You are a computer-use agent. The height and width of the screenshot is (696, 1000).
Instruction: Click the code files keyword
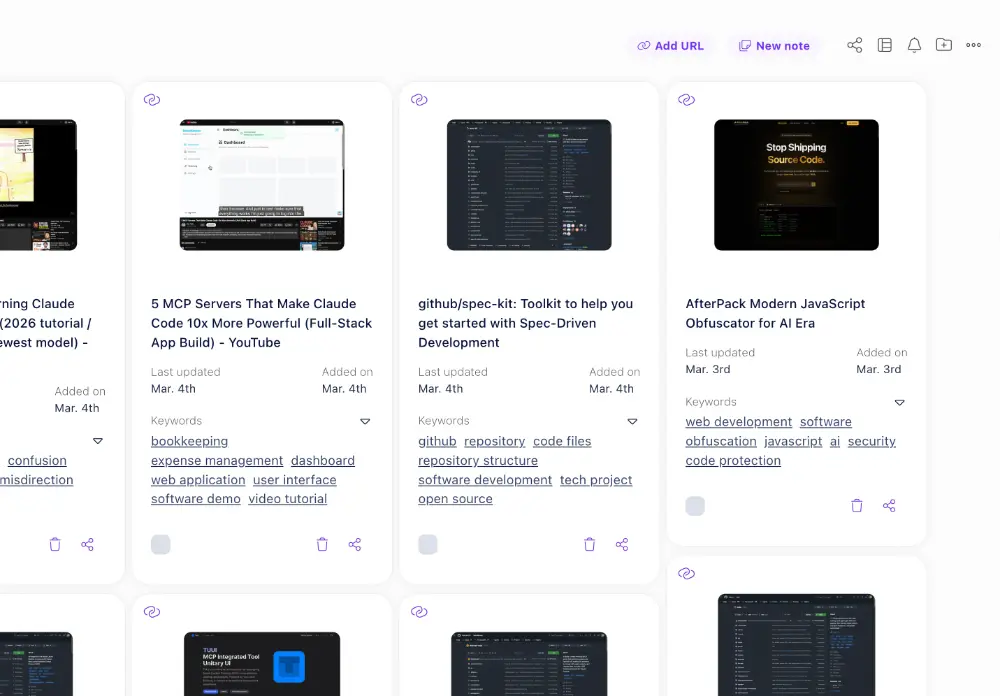(x=562, y=441)
